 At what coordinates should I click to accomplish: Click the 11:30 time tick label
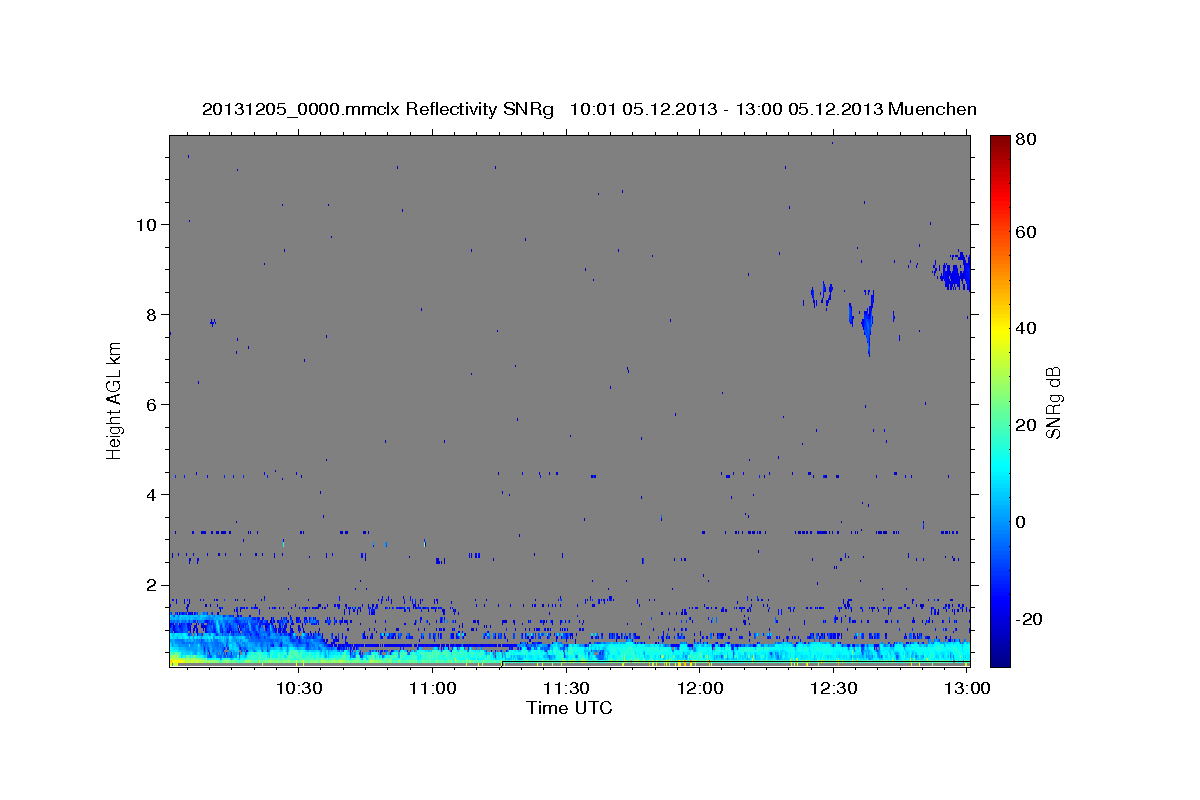567,688
